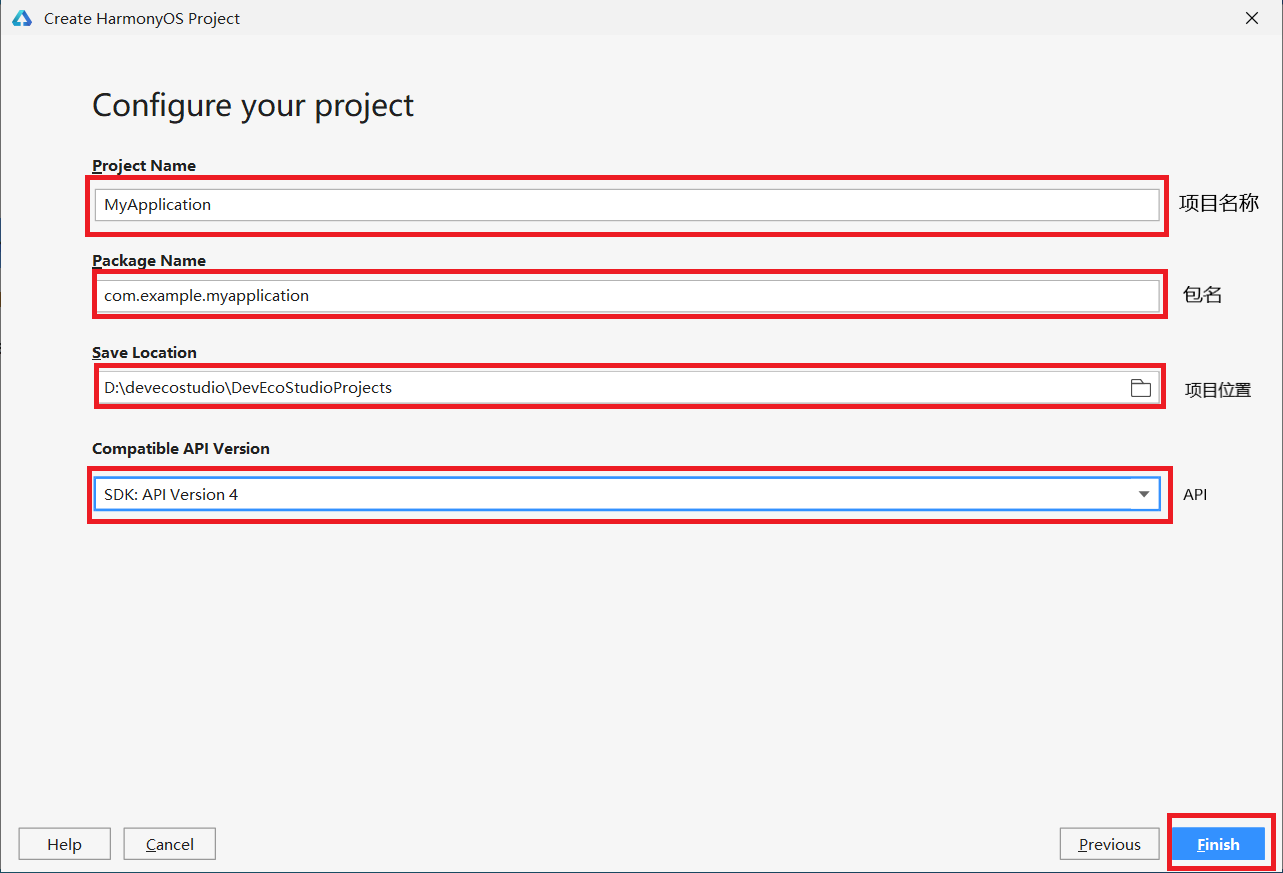Click the Cancel button
The width and height of the screenshot is (1283, 873).
click(x=170, y=845)
